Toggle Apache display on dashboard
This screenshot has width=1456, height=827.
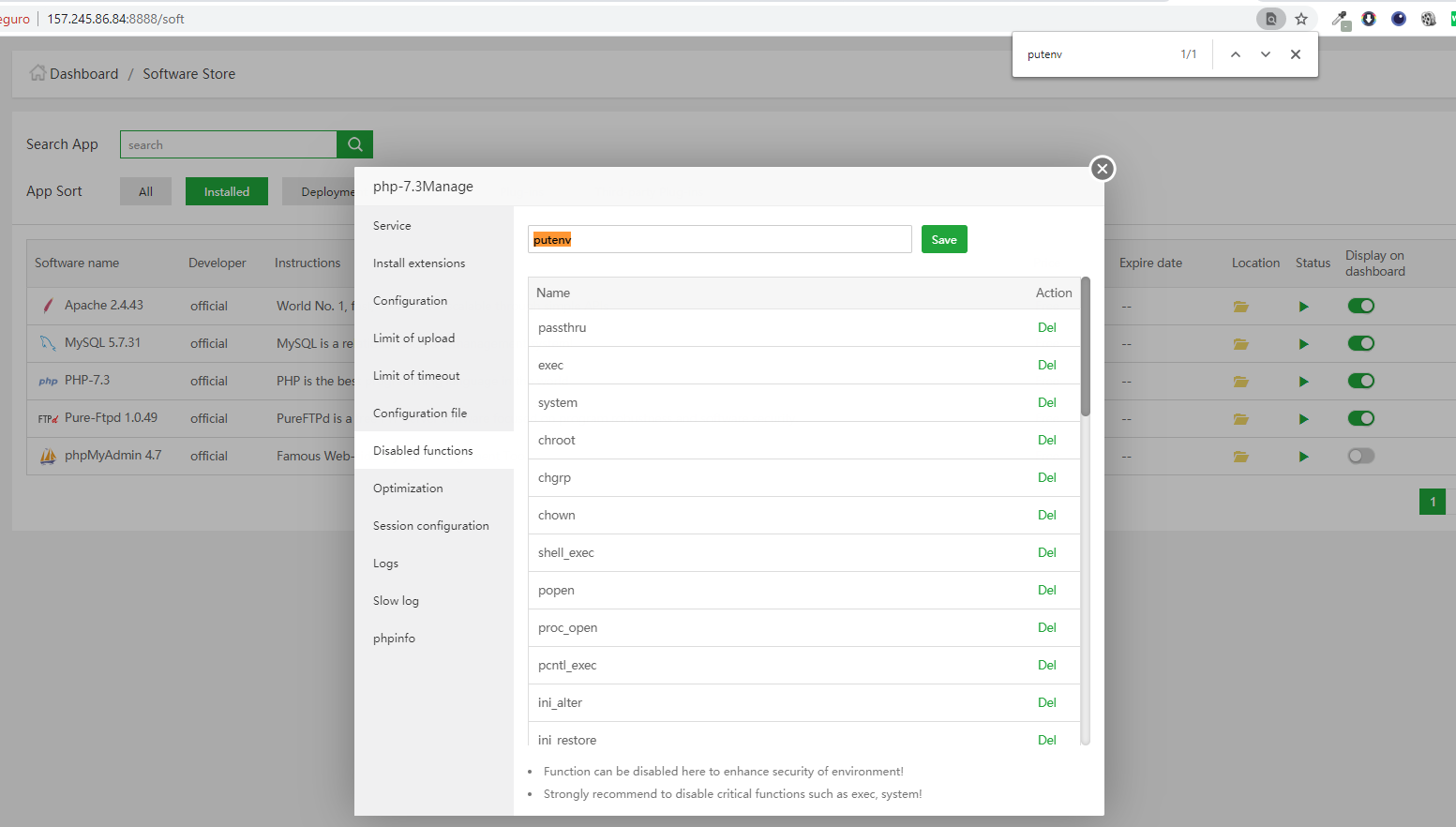coord(1360,306)
